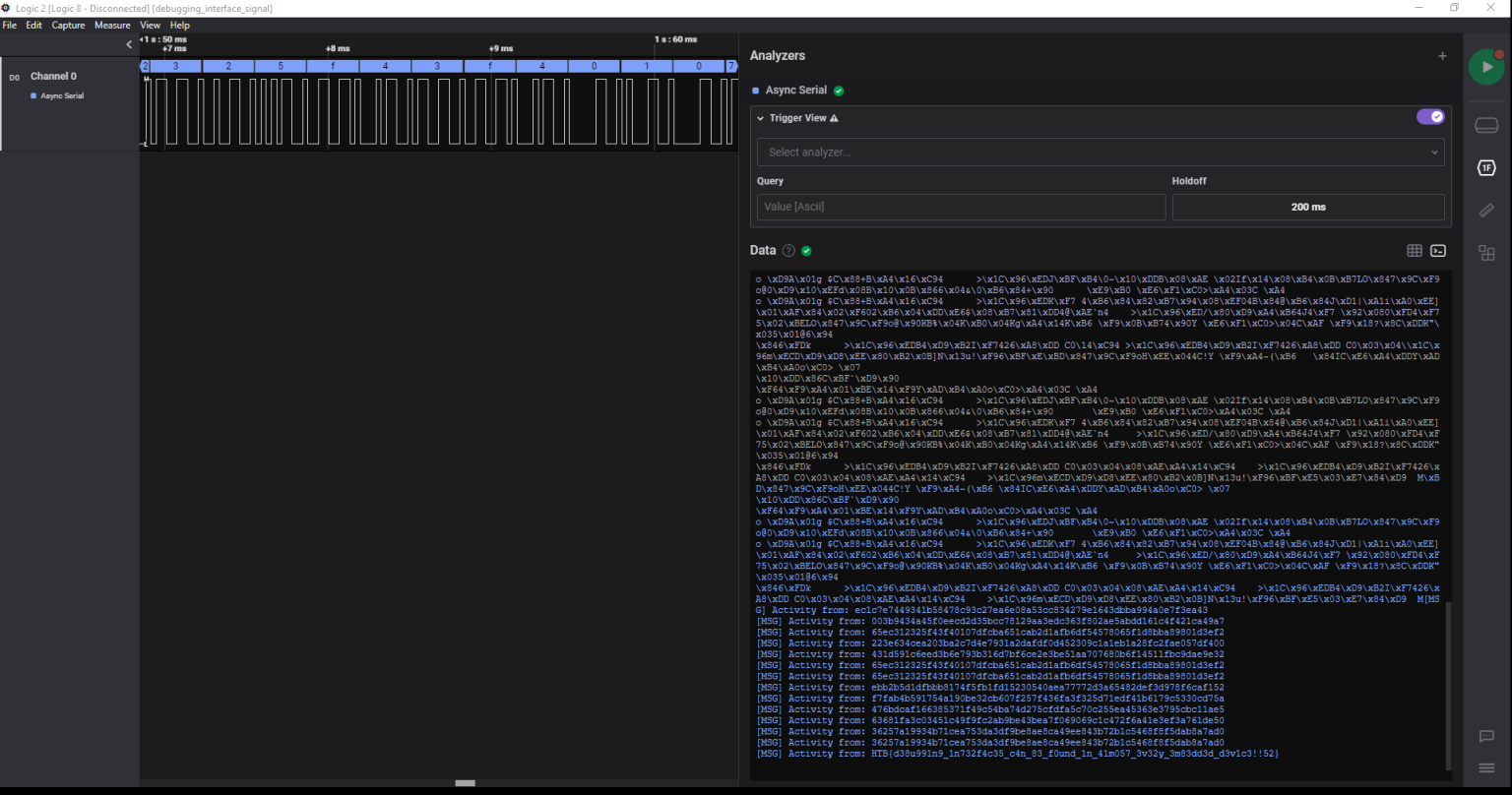Open the Extensions blocks sidebar icon
The width and height of the screenshot is (1512, 795).
coord(1486,253)
